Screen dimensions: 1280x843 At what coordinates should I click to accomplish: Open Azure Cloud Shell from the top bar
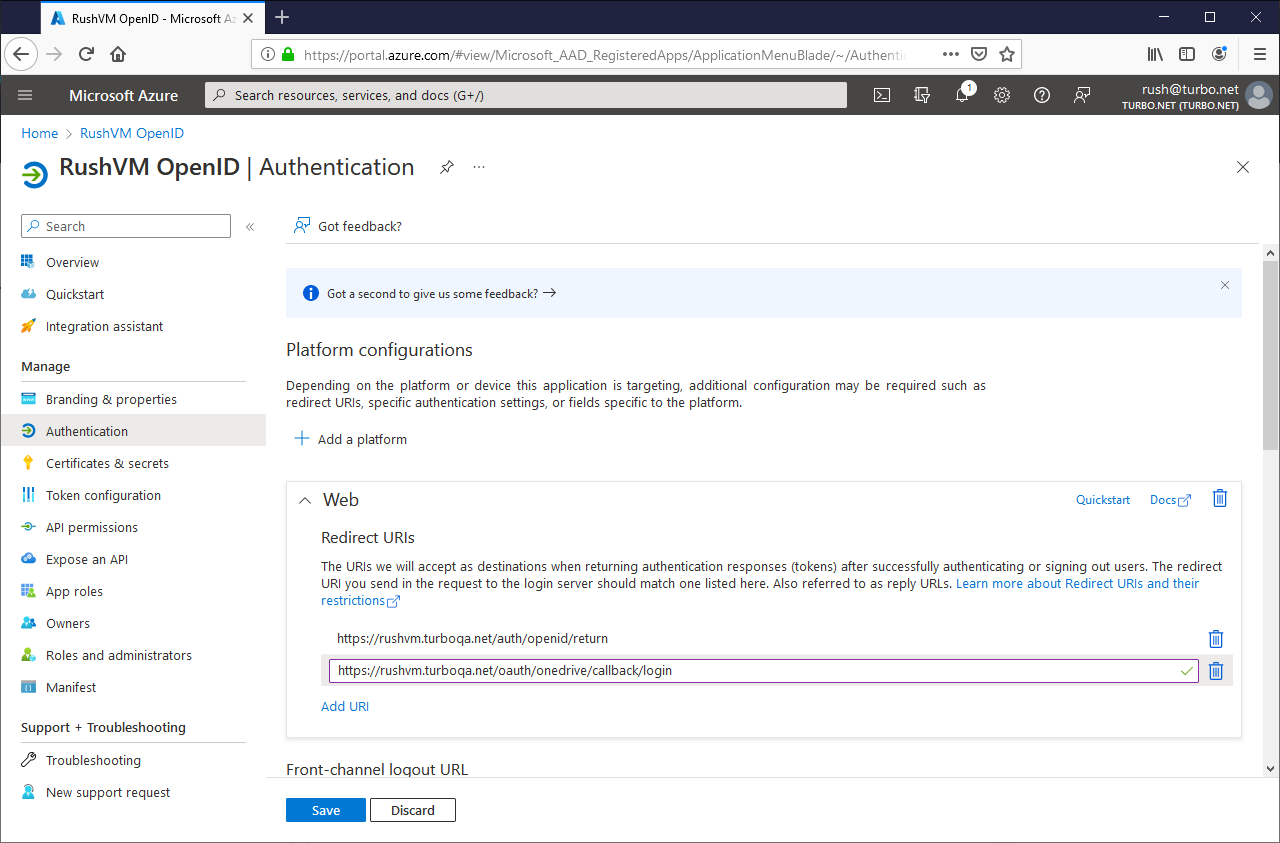click(x=881, y=95)
